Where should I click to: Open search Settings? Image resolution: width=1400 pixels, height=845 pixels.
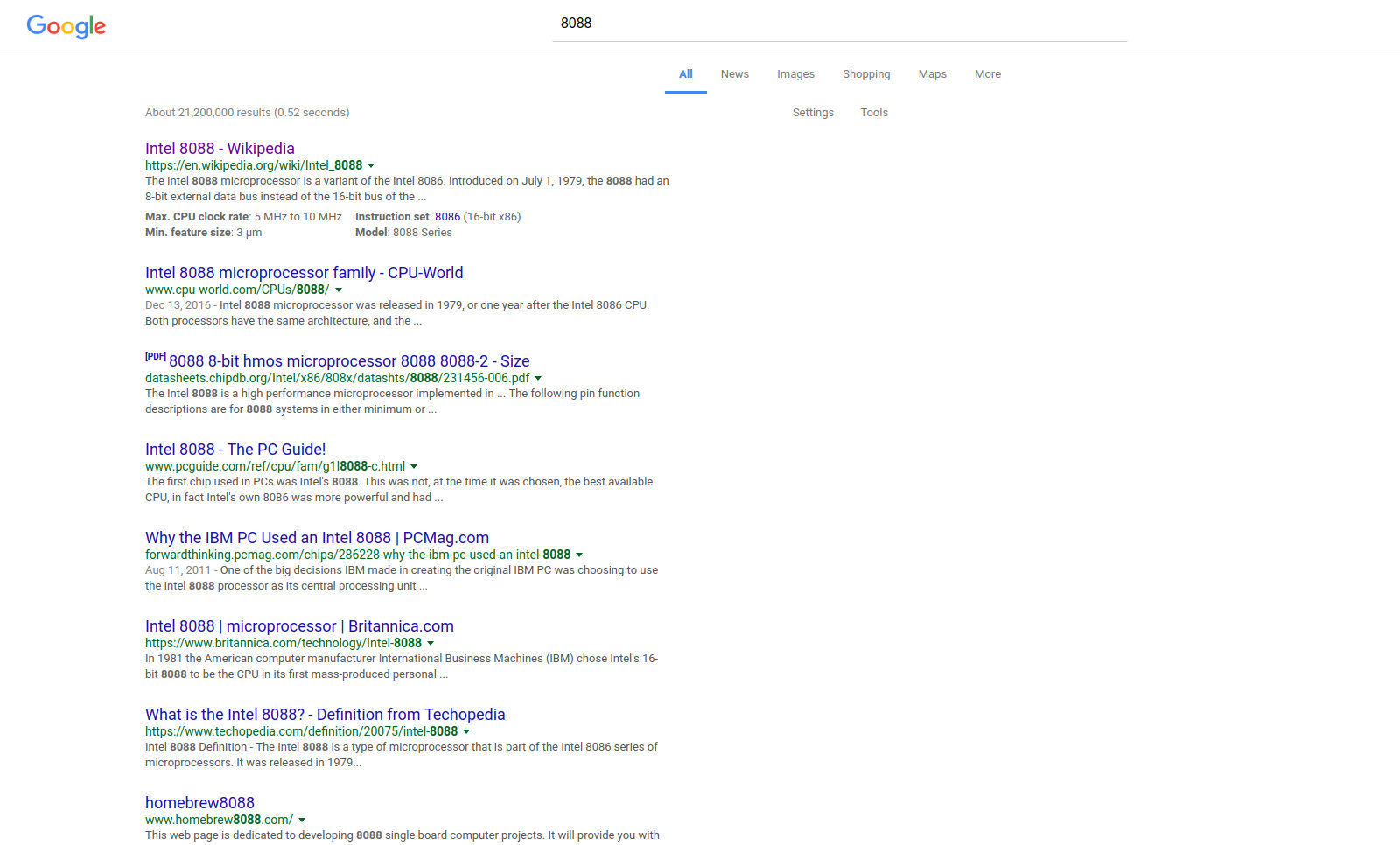click(813, 113)
